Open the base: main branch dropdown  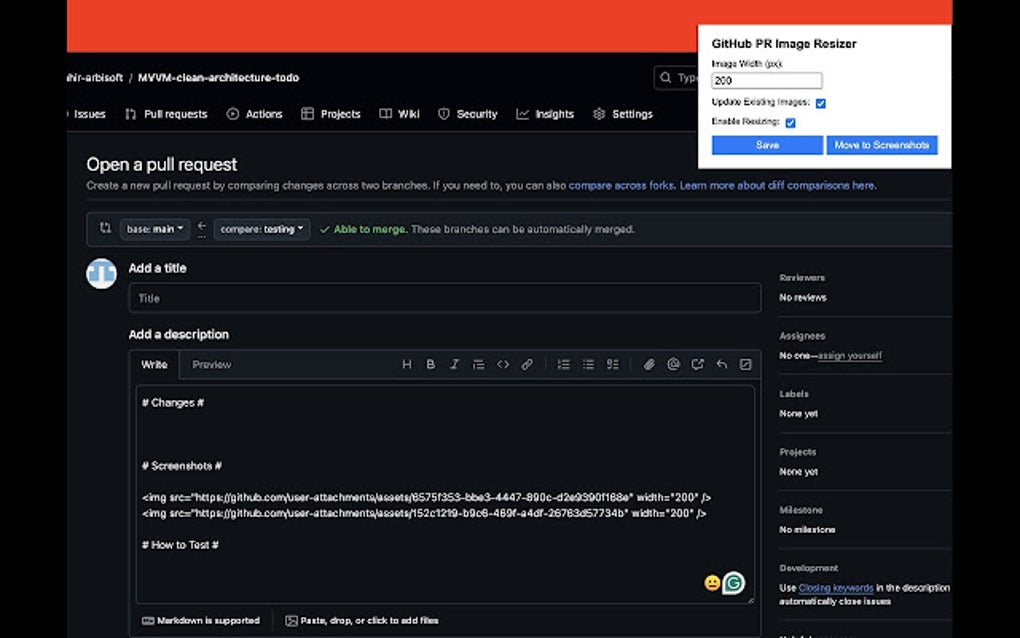coord(154,229)
